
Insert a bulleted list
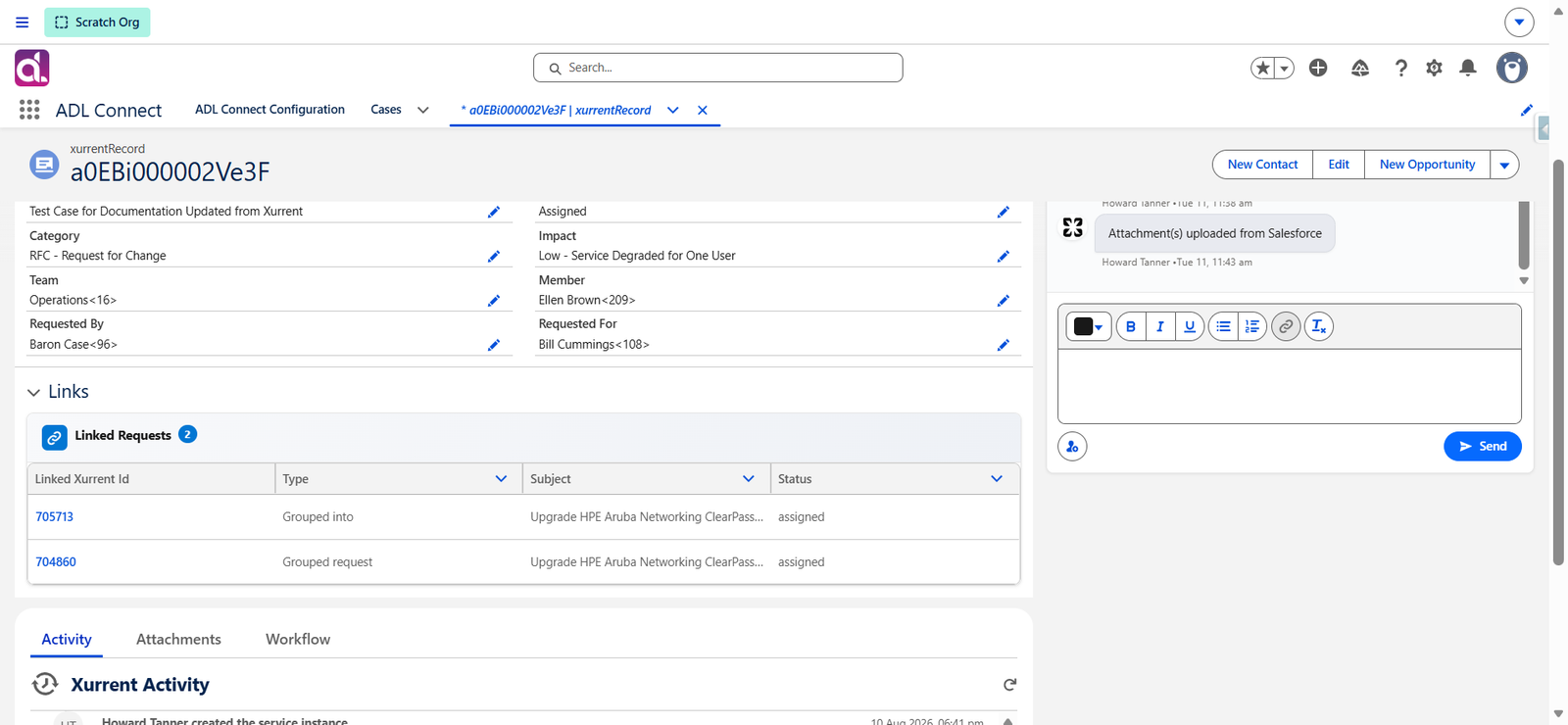[x=1223, y=326]
